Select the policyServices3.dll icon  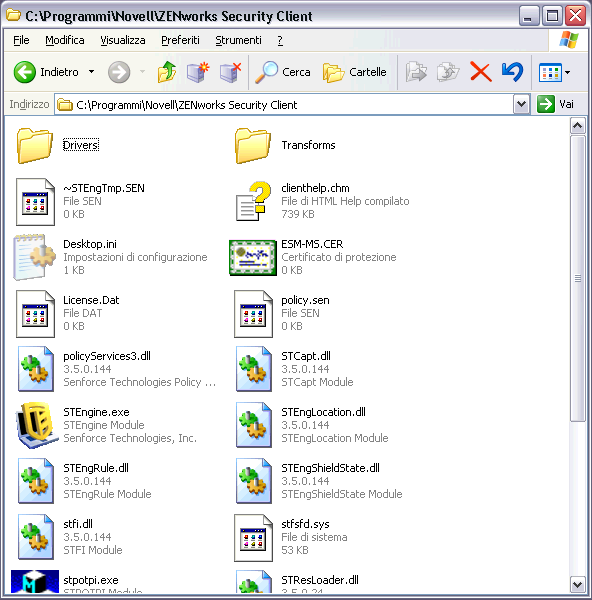coord(36,369)
